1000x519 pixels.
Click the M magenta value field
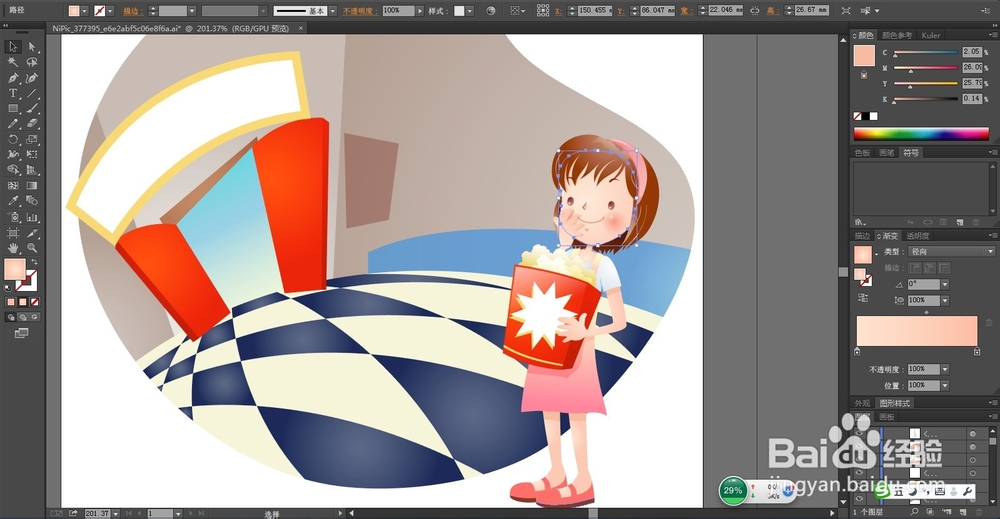point(972,67)
